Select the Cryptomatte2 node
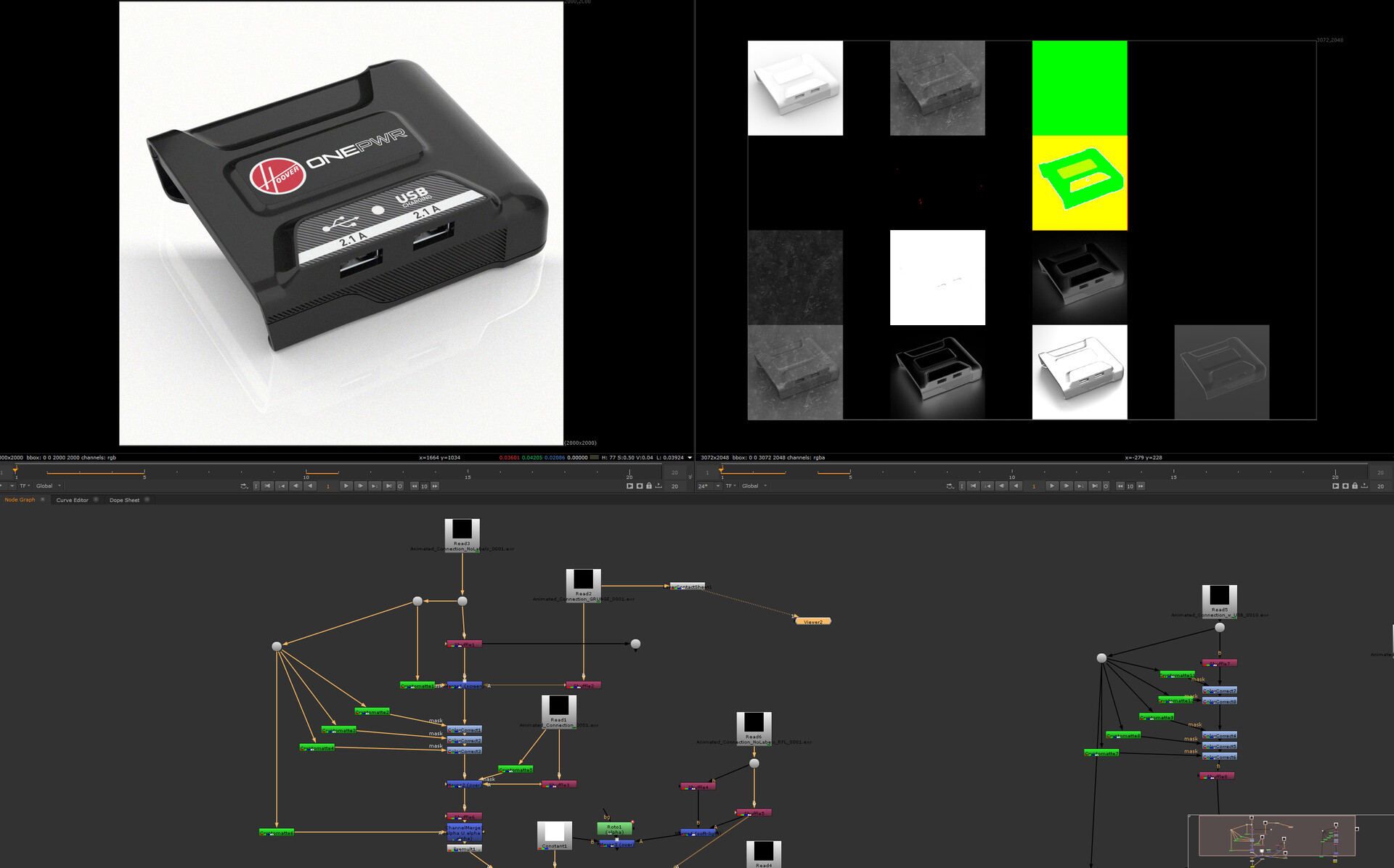The width and height of the screenshot is (1394, 868). point(372,712)
